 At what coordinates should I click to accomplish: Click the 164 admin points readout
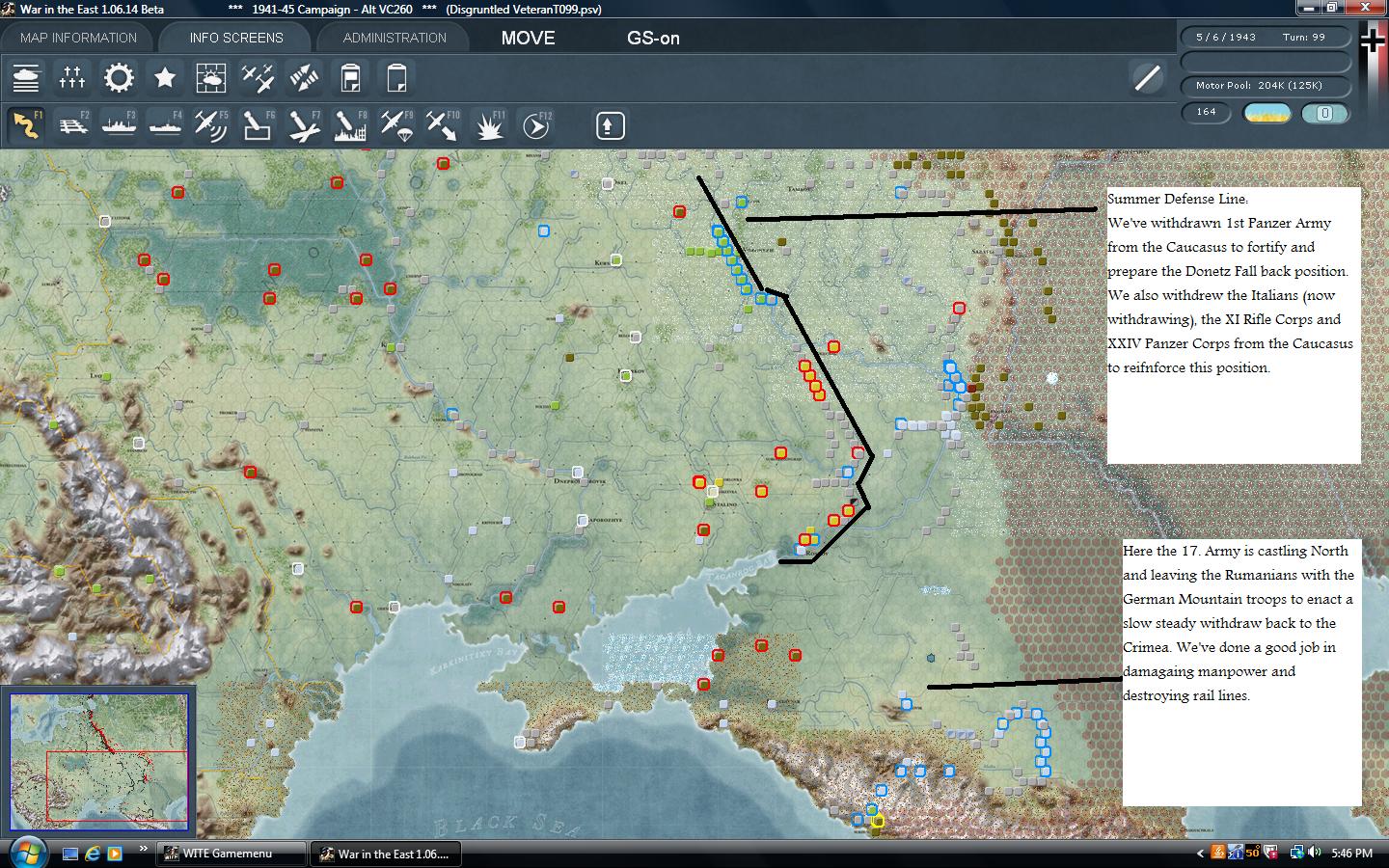tap(1207, 112)
